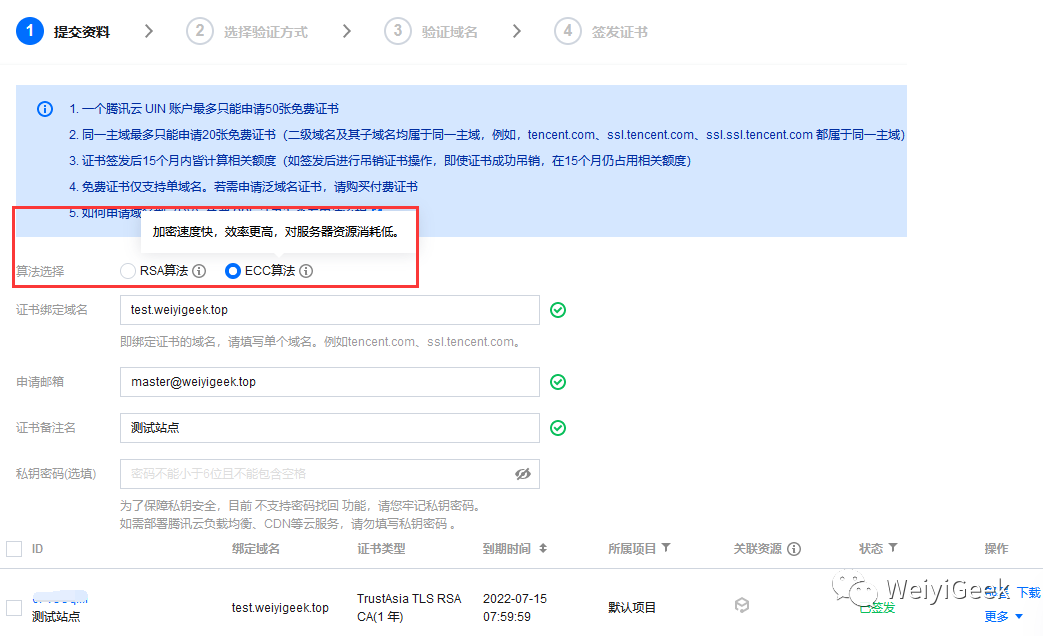The width and height of the screenshot is (1043, 638).
Task: Expand the 更多 dropdown in the row
Action: [x=998, y=617]
